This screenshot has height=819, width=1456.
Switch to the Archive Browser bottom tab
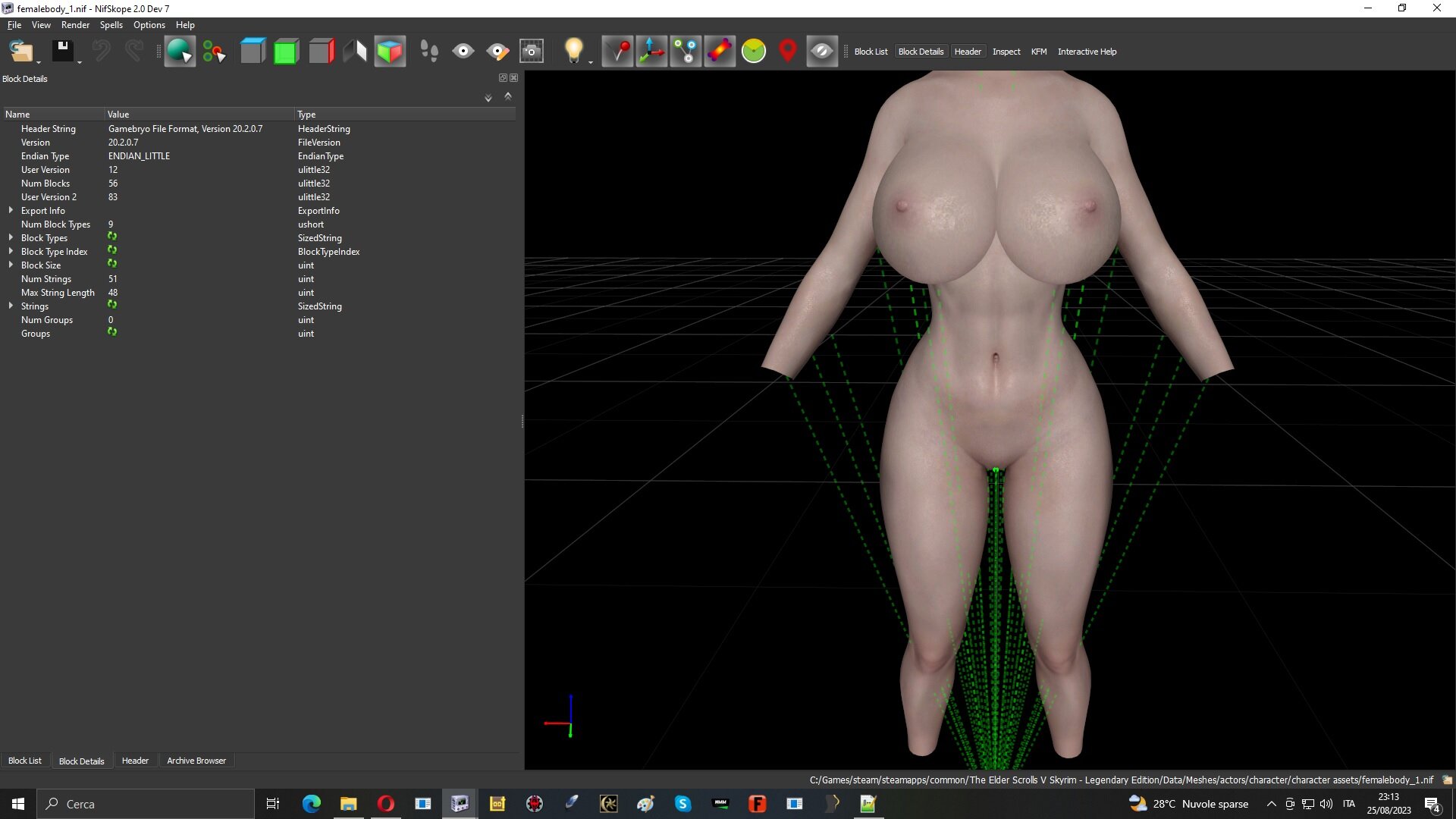(196, 761)
